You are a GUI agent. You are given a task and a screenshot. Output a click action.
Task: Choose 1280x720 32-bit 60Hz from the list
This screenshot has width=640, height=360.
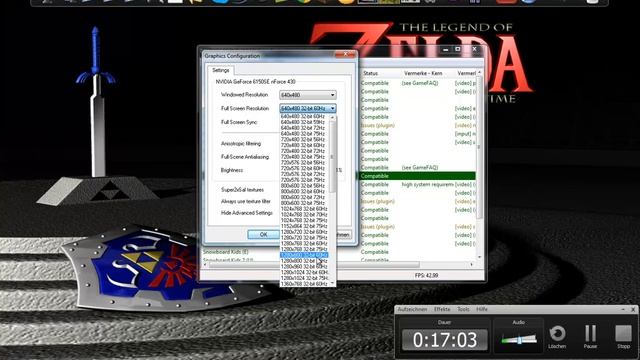click(304, 231)
